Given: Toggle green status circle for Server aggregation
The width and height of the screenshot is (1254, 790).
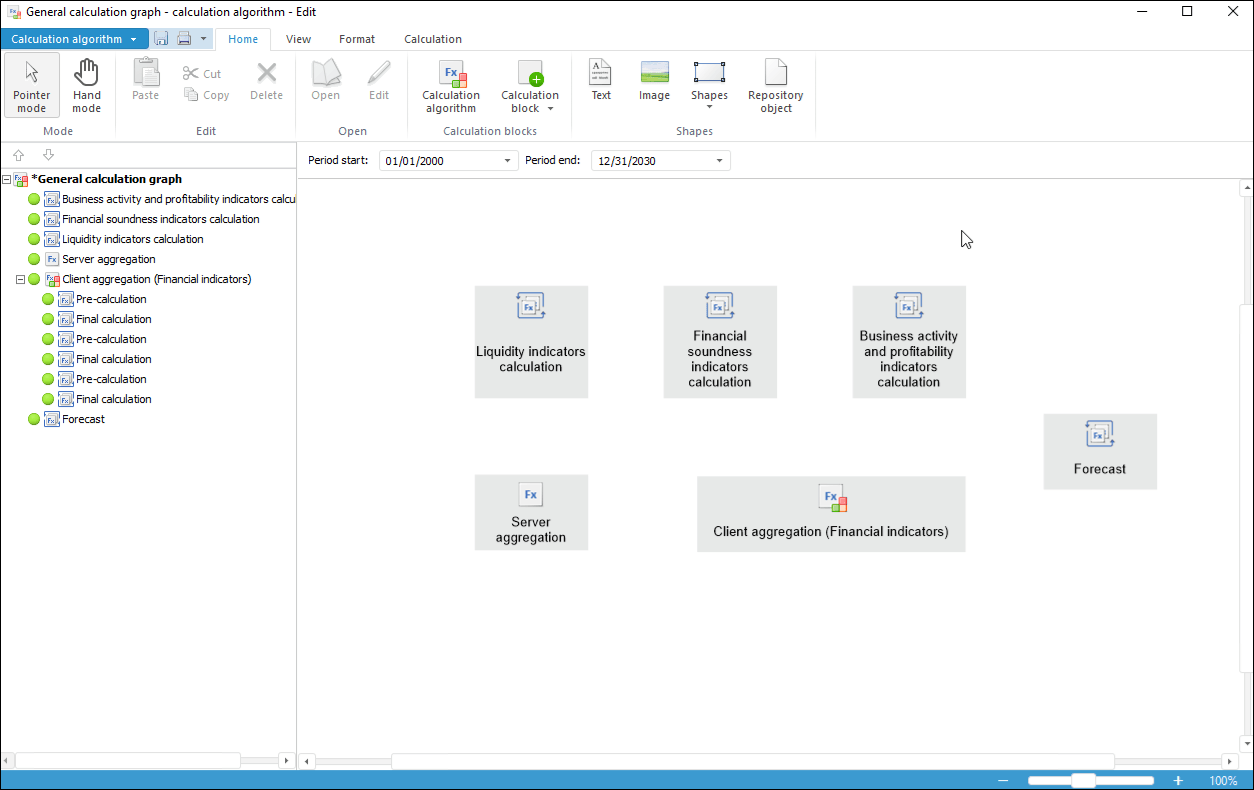Looking at the screenshot, I should tap(34, 259).
